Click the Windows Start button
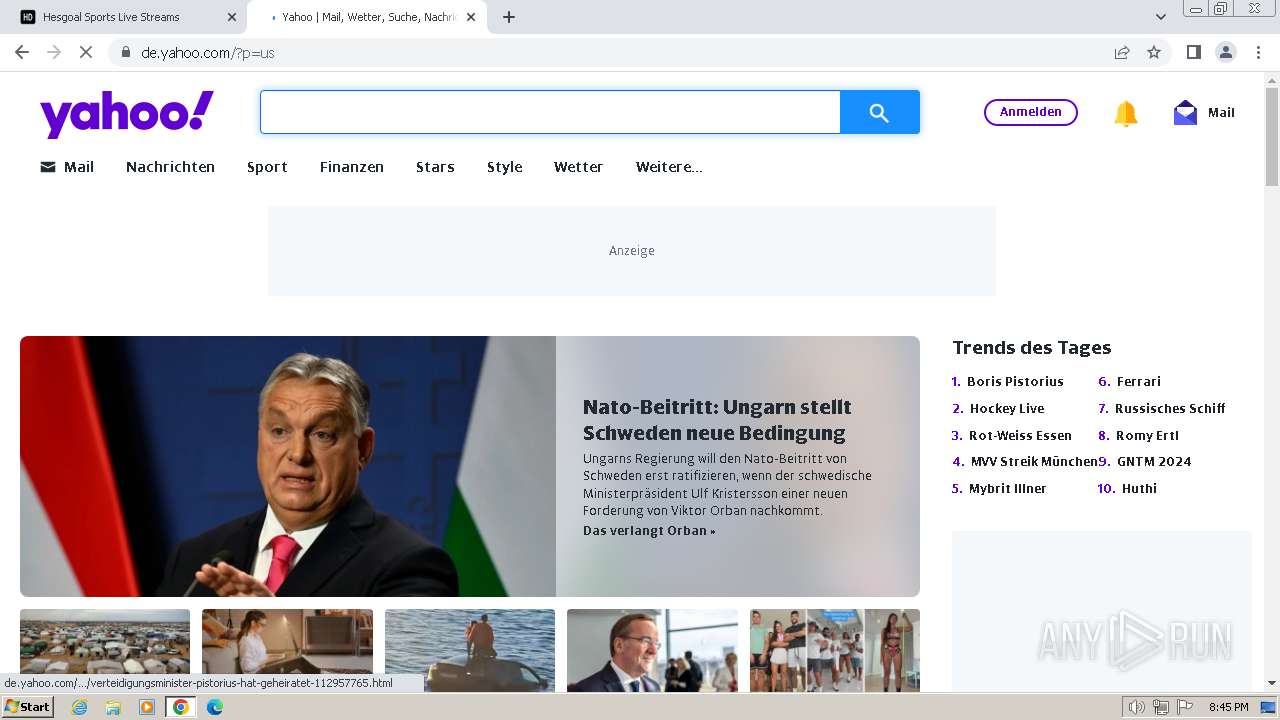Viewport: 1280px width, 720px height. [x=27, y=707]
